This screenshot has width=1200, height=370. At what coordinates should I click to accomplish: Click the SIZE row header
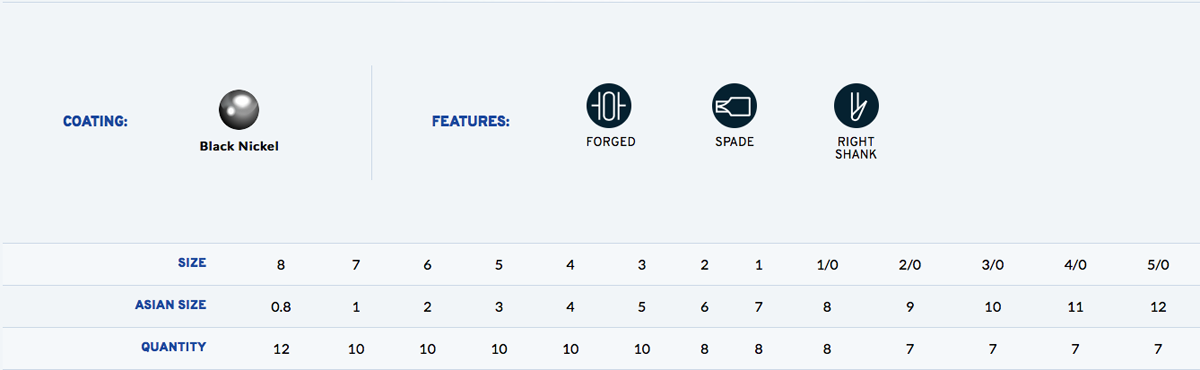[x=192, y=263]
